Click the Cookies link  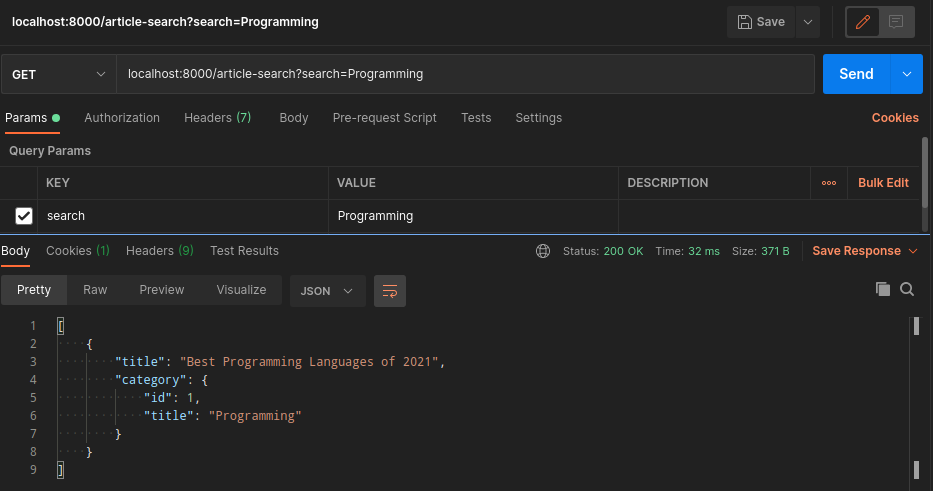894,118
